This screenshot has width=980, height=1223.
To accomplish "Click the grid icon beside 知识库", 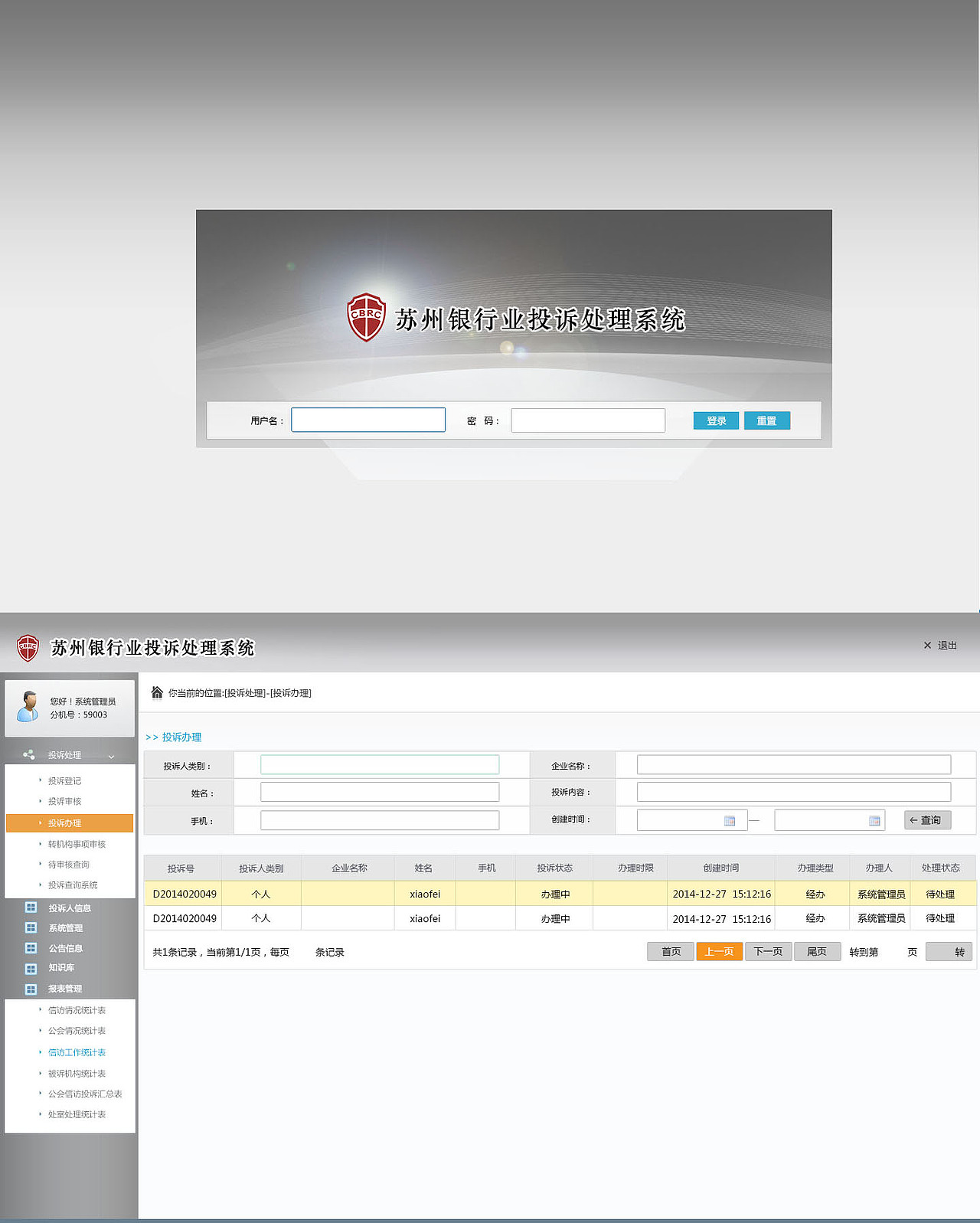I will [31, 969].
